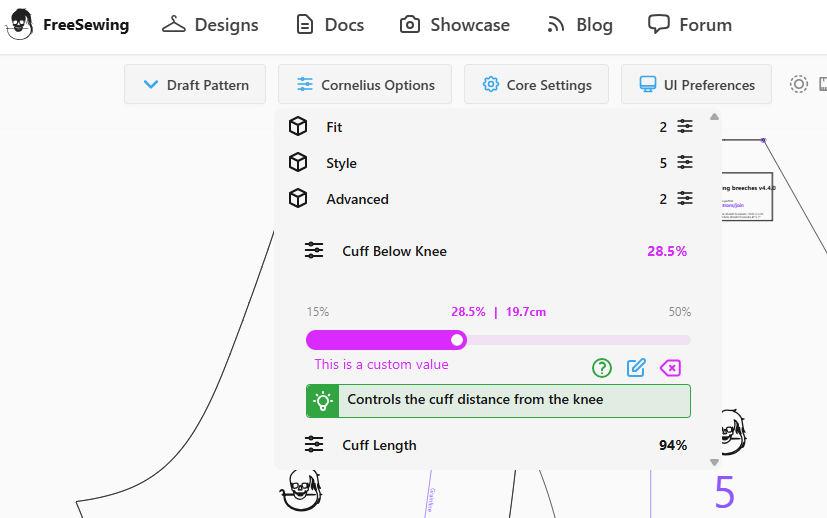Screen dimensions: 827x518
Task: Click the lightbulb hint icon
Action: pyautogui.click(x=323, y=401)
